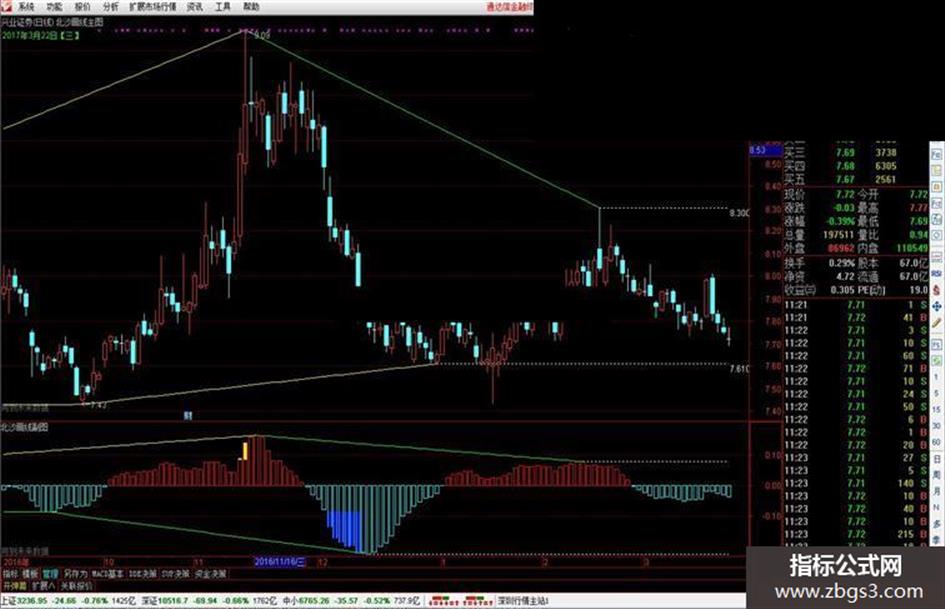Viewport: 945px width, 609px height.
Task: Click the N period button in sidebar
Action: coord(937,507)
